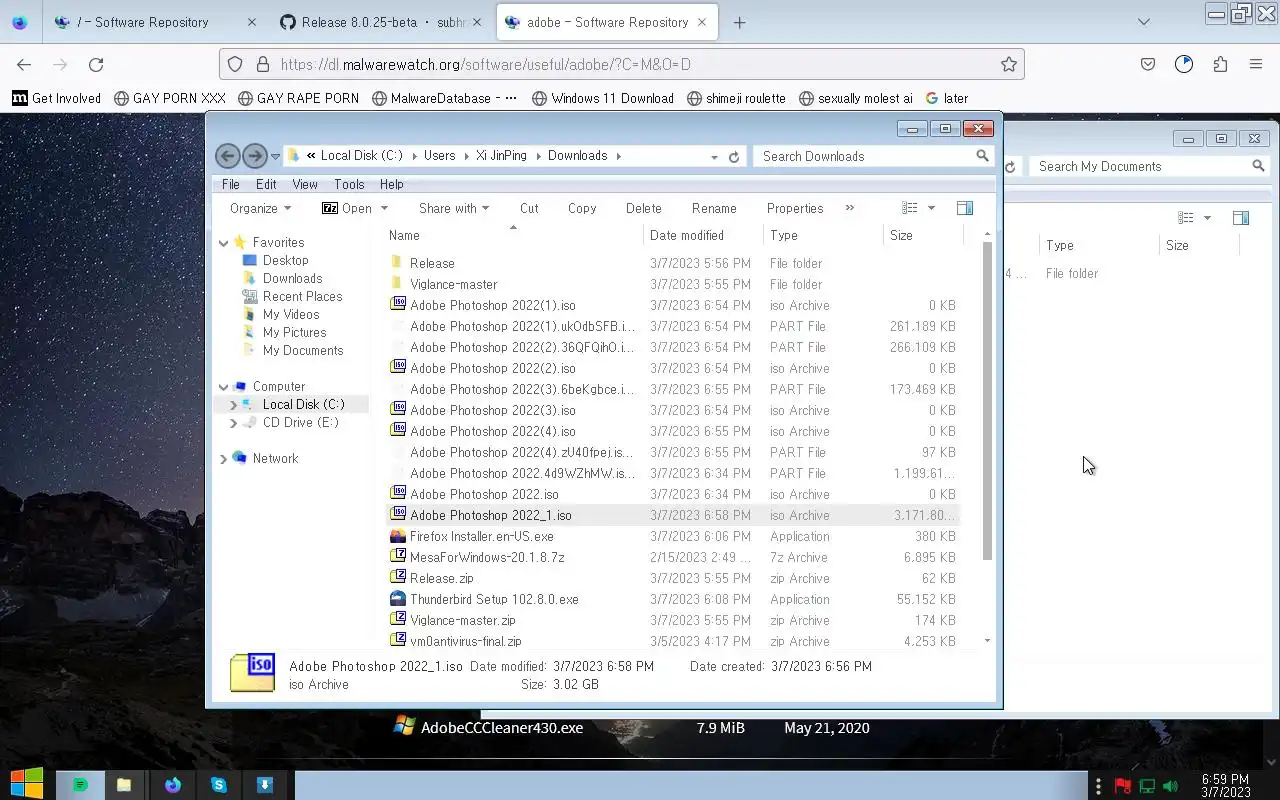Click the Cut toolbar button
Screen dimensions: 1280x800
point(529,208)
